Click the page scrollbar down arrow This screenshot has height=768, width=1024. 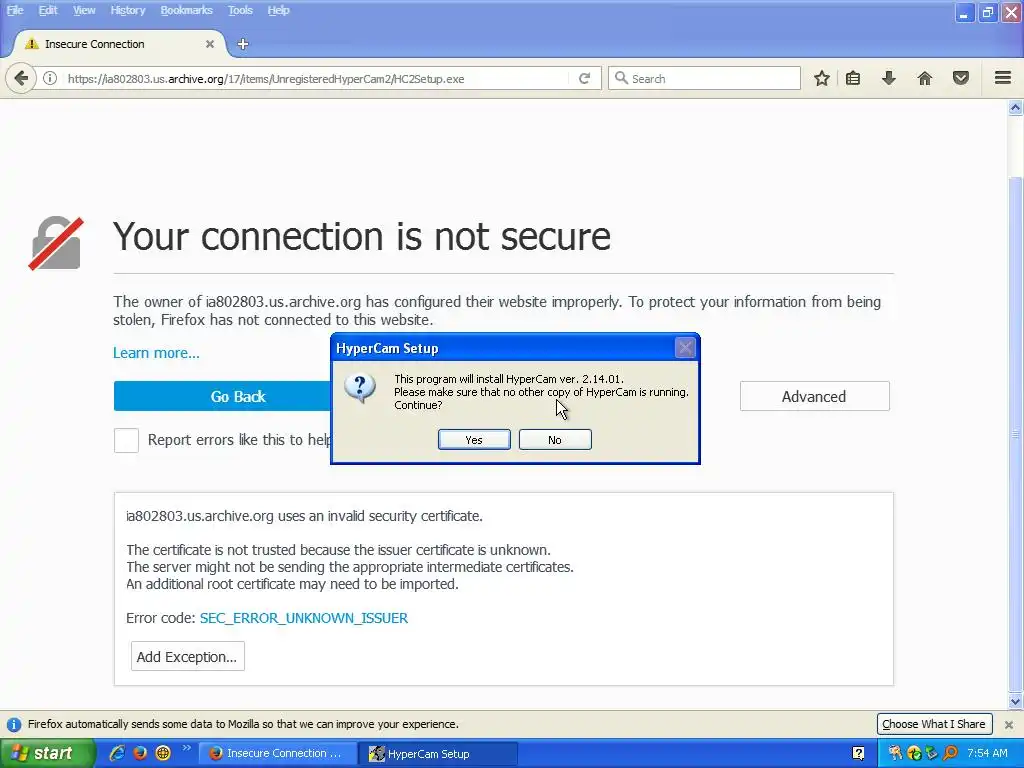pos(1016,702)
